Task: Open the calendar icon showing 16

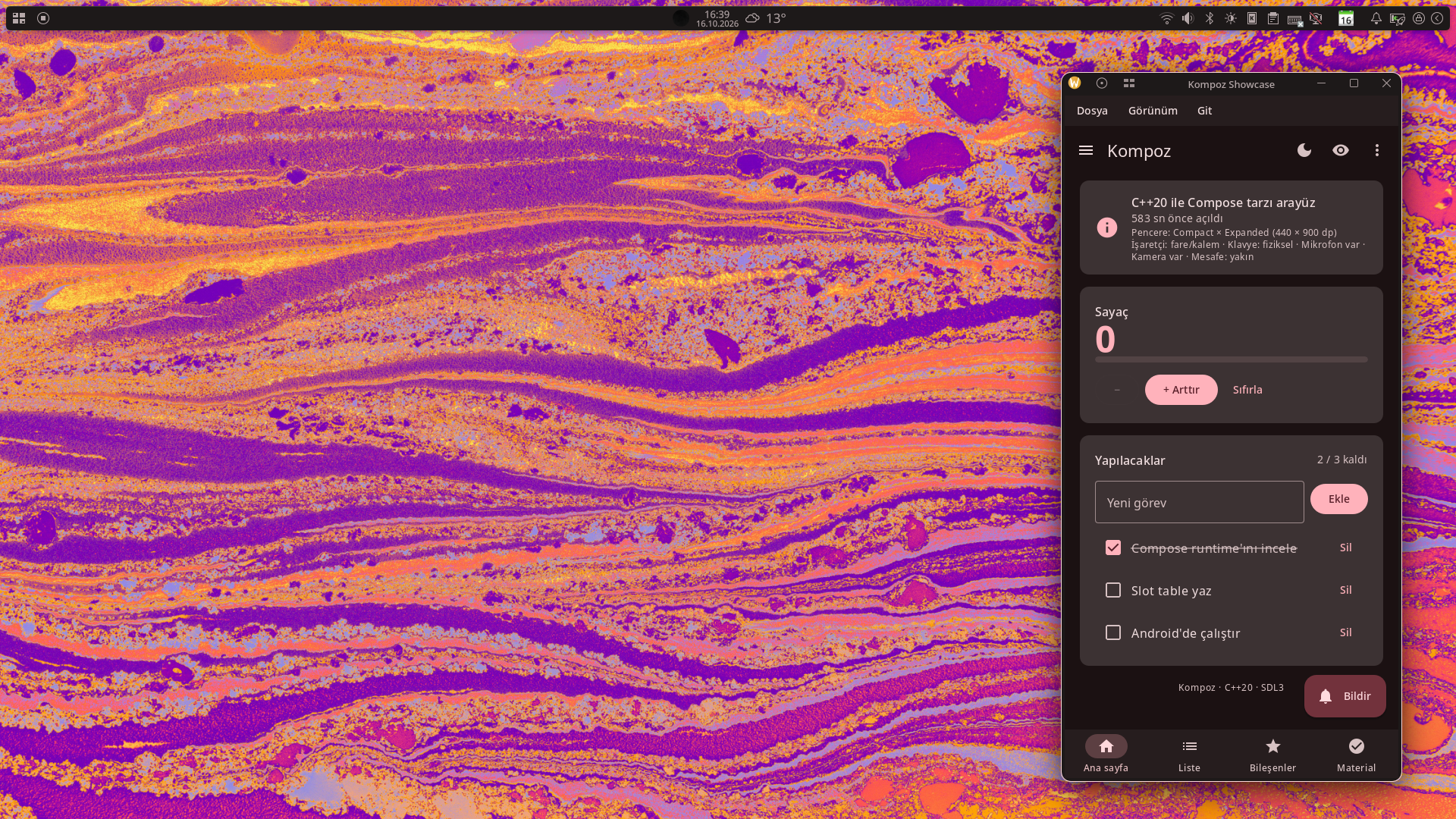Action: pos(1346,18)
